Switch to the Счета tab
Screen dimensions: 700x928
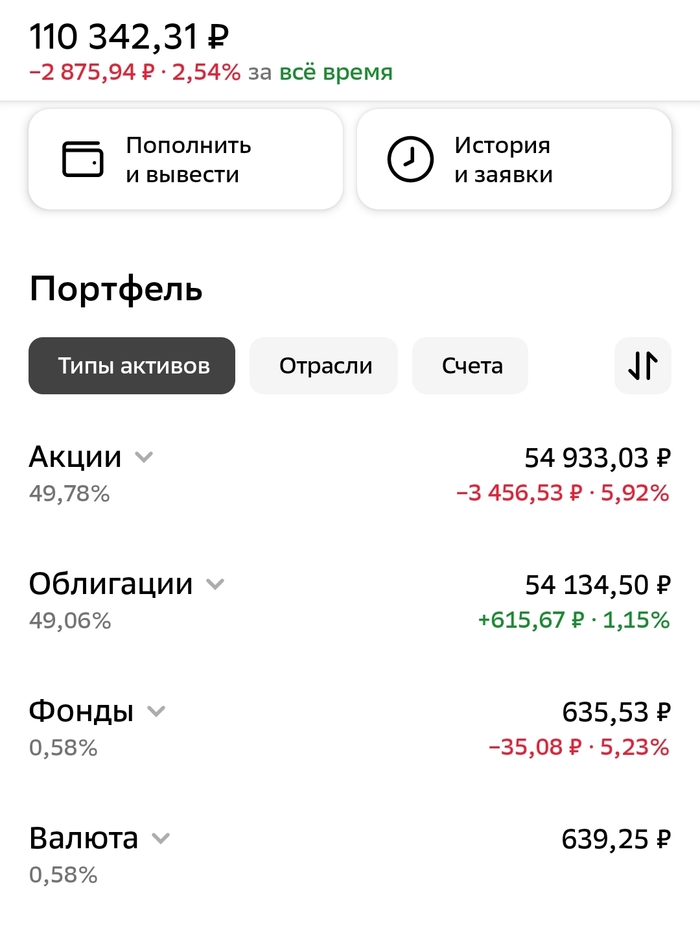point(471,366)
